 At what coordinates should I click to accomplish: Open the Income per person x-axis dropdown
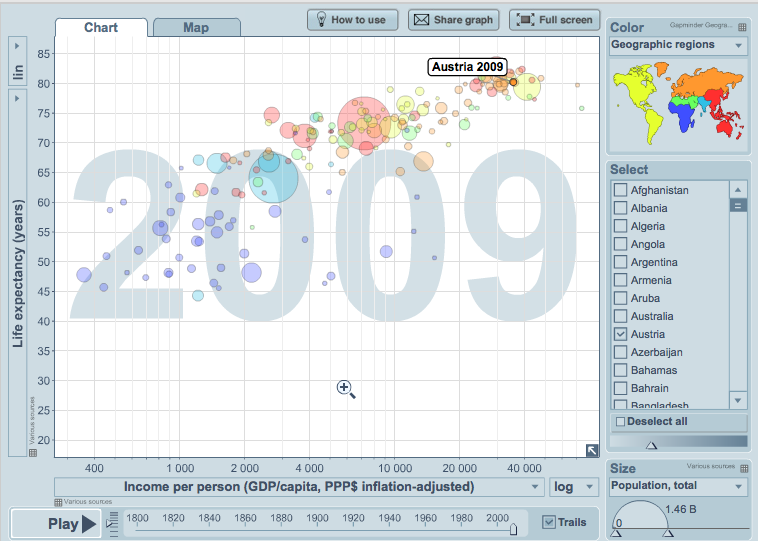pyautogui.click(x=297, y=487)
